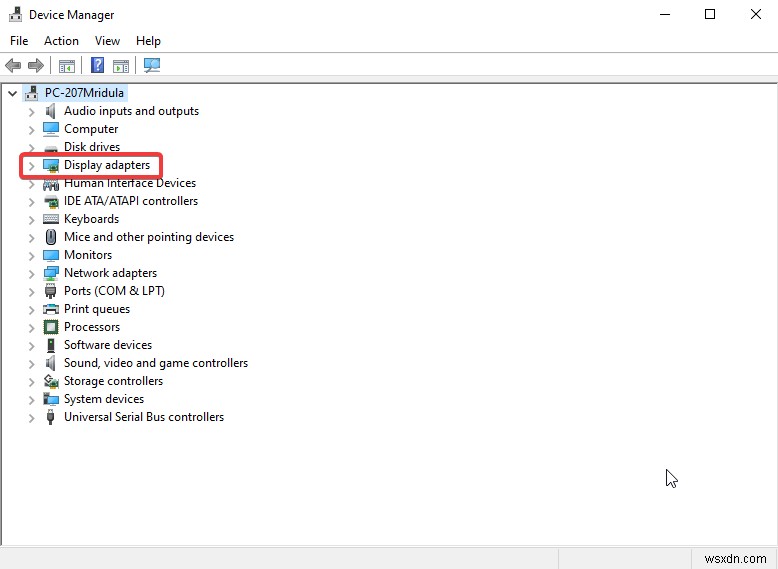
Task: Expand Mice and other pointing devices
Action: click(x=31, y=238)
